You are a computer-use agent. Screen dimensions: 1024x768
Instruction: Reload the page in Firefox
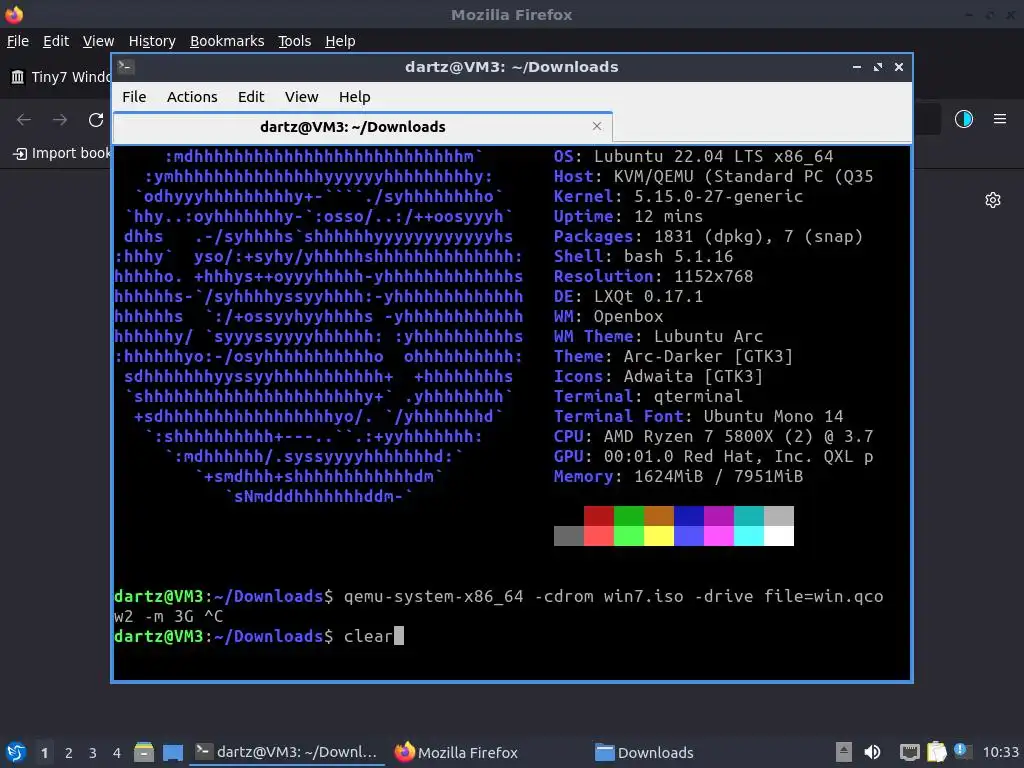pyautogui.click(x=96, y=120)
